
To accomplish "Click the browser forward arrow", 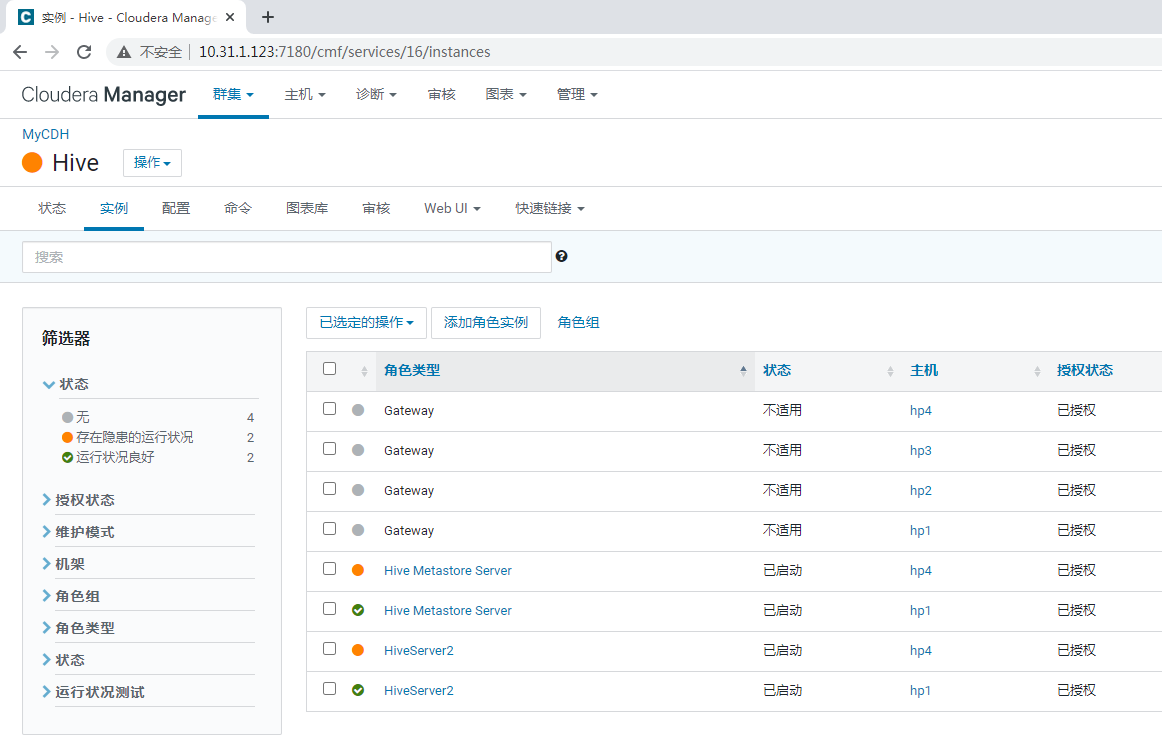I will pyautogui.click(x=52, y=52).
